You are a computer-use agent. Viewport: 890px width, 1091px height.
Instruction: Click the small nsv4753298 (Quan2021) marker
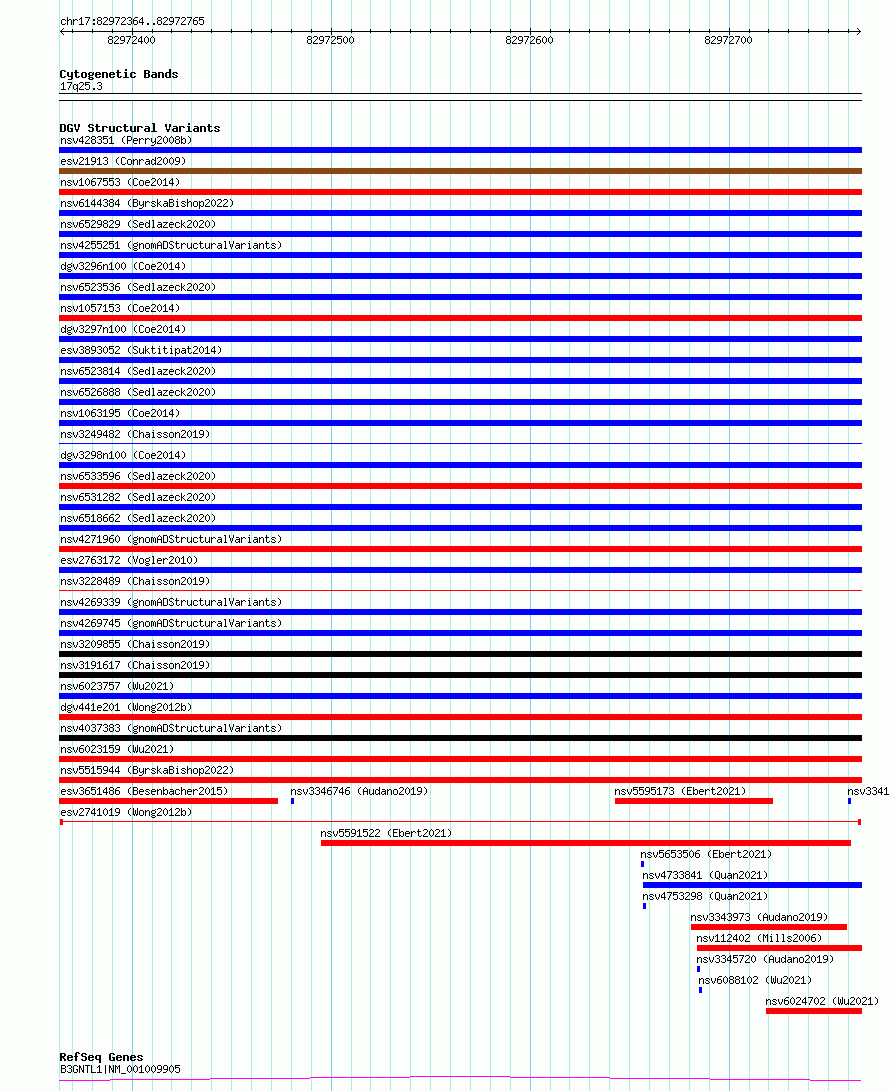[644, 906]
